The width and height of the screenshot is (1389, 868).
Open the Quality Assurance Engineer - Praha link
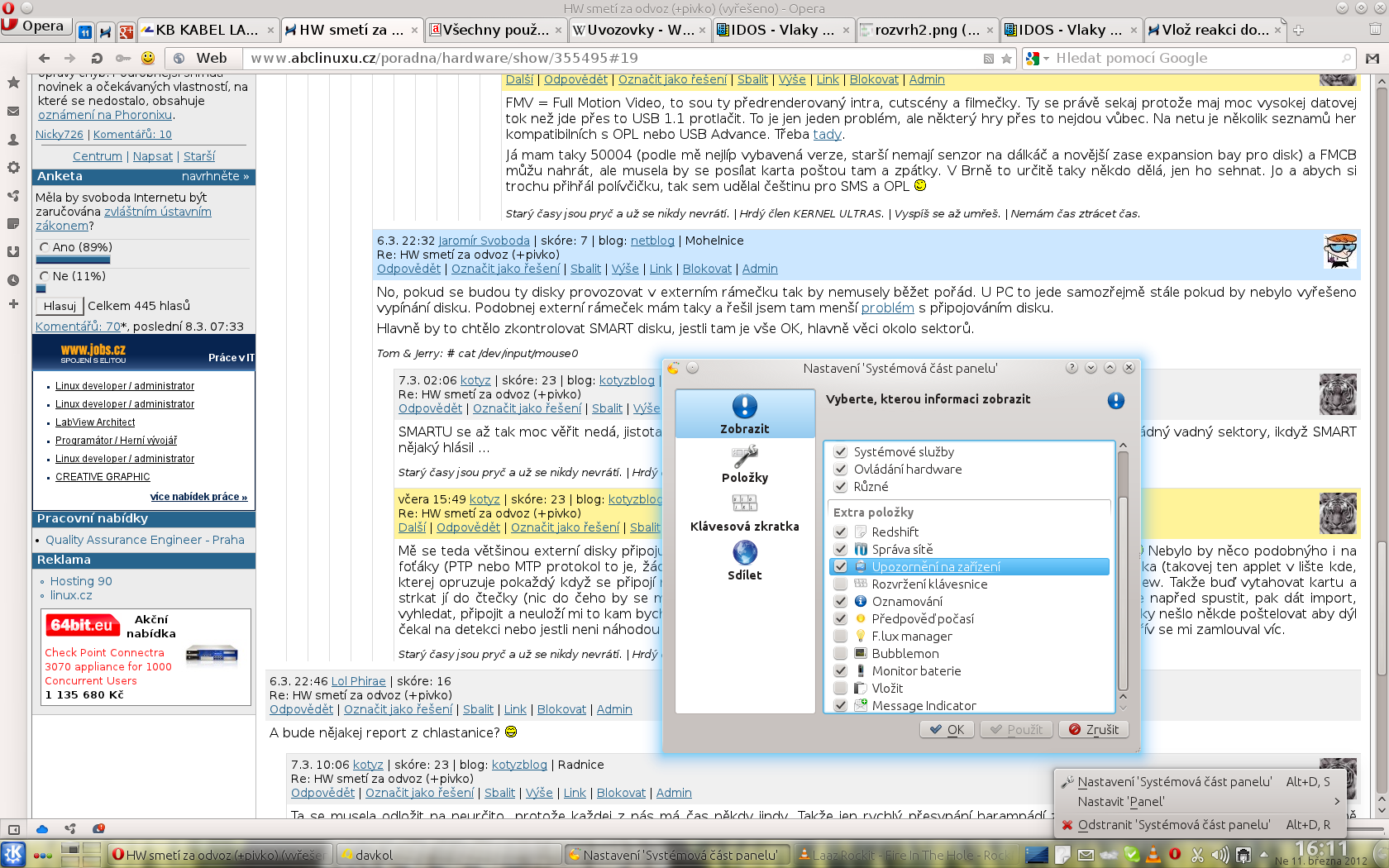pyautogui.click(x=145, y=540)
